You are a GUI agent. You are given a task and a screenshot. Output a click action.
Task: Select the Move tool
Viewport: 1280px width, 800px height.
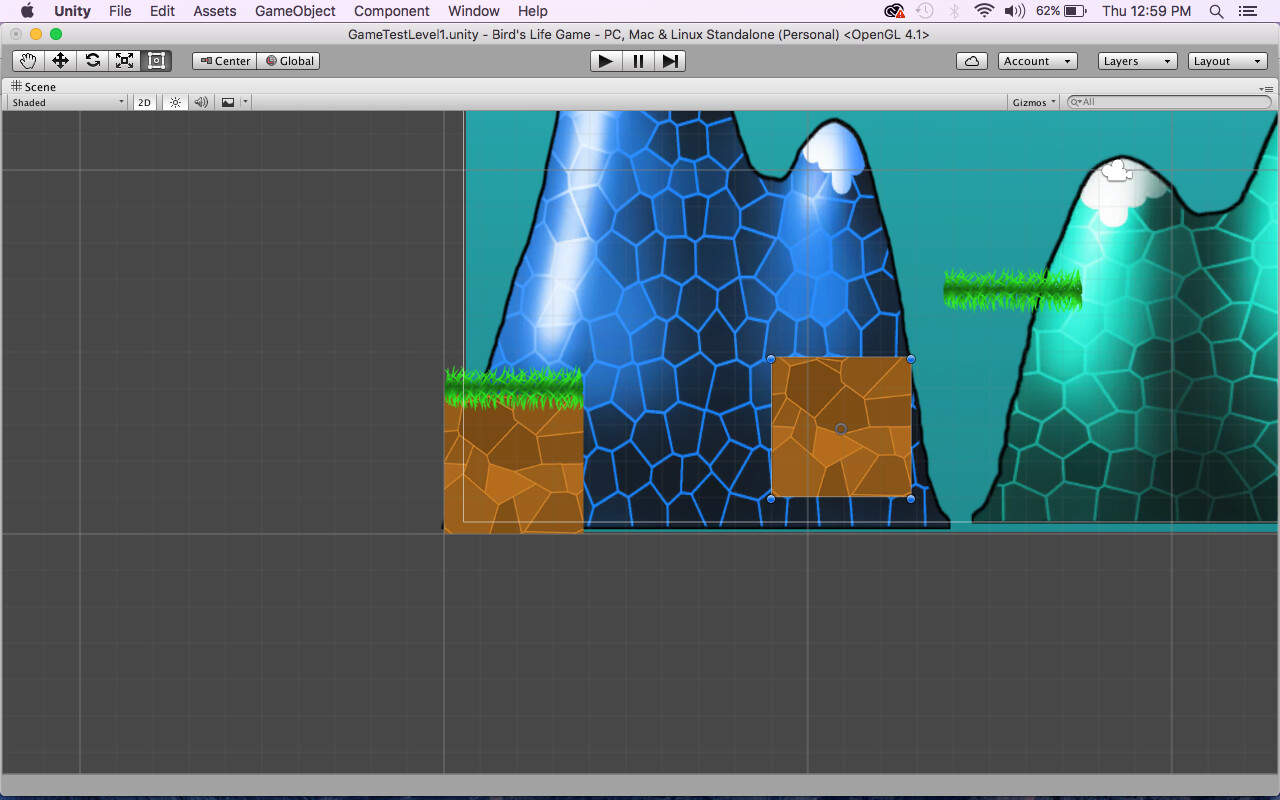pyautogui.click(x=60, y=60)
